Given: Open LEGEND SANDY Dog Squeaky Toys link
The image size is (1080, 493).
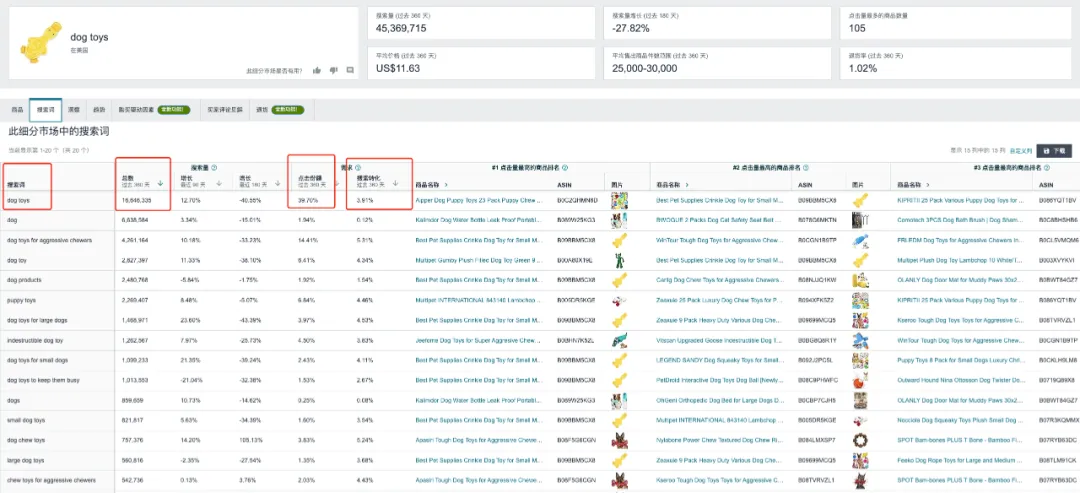Looking at the screenshot, I should pyautogui.click(x=720, y=360).
